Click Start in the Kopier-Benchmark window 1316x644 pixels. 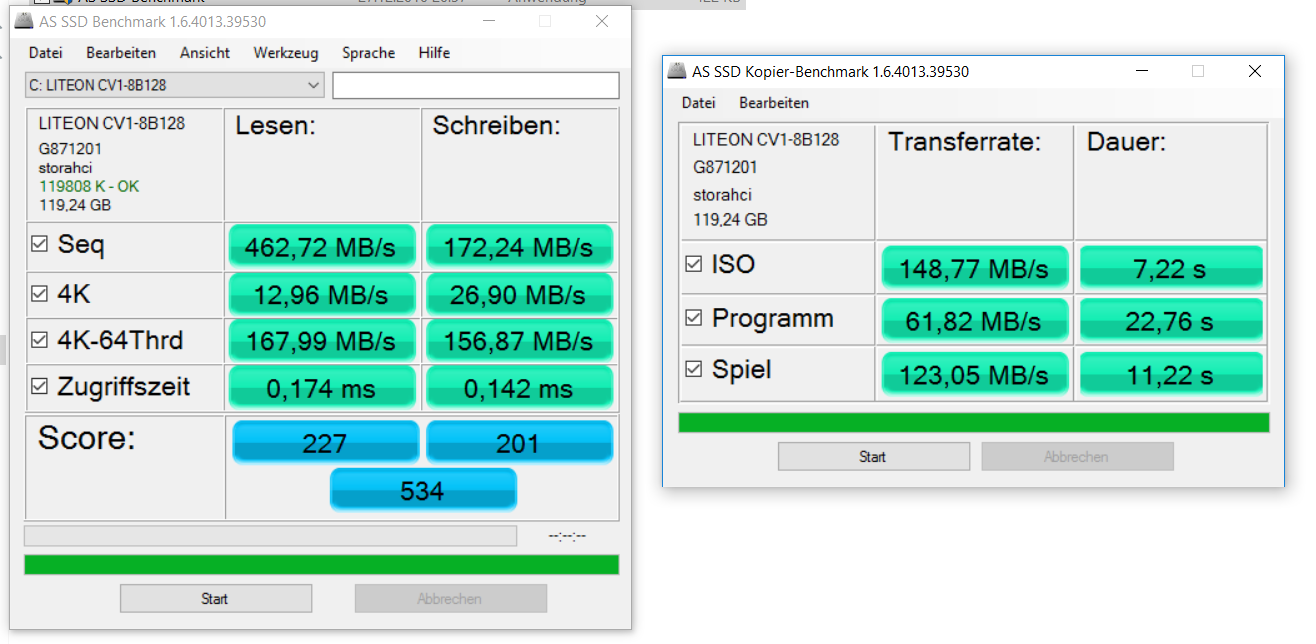pos(873,457)
